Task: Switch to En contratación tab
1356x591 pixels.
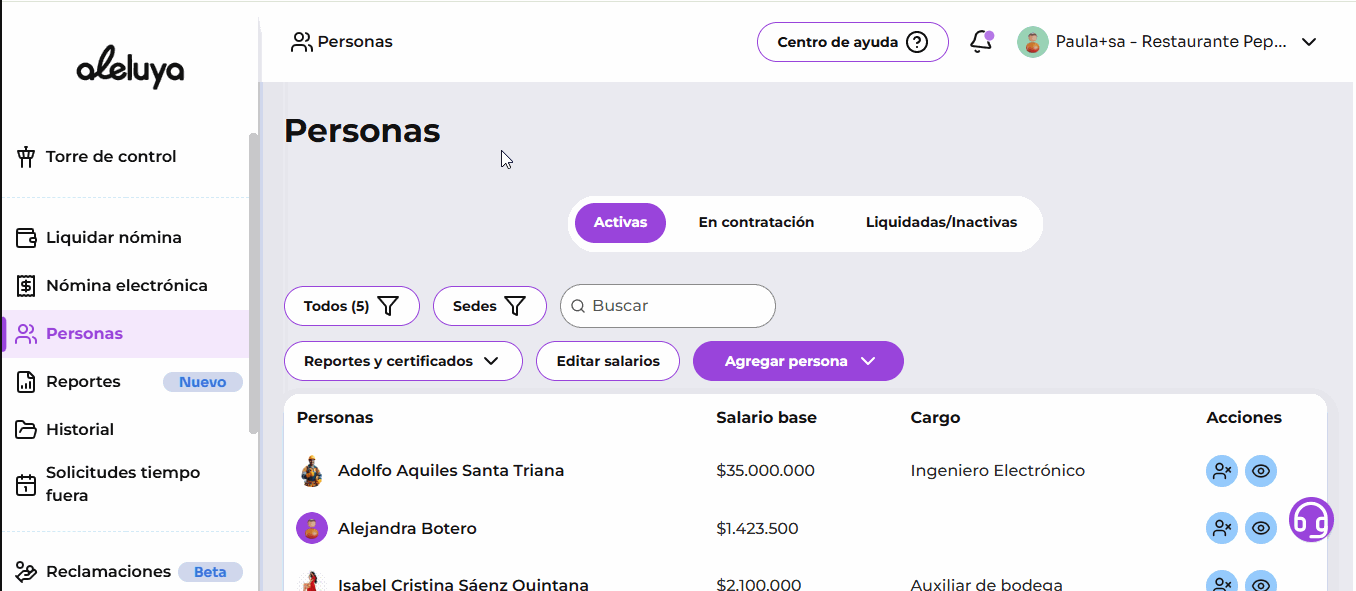Action: point(756,222)
